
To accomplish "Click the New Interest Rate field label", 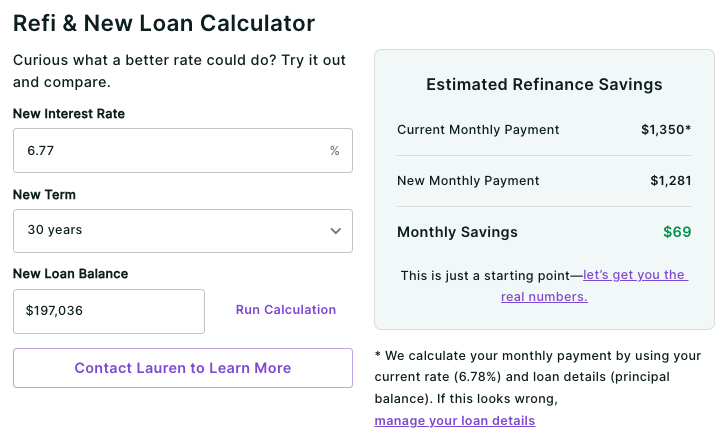I will (69, 114).
